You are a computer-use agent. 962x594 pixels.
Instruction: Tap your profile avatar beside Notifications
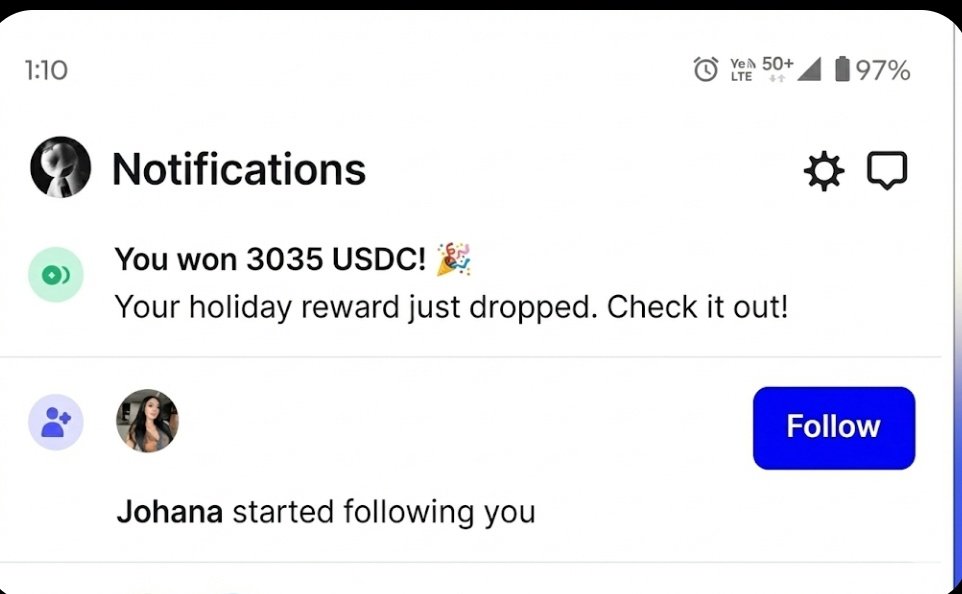click(x=60, y=167)
